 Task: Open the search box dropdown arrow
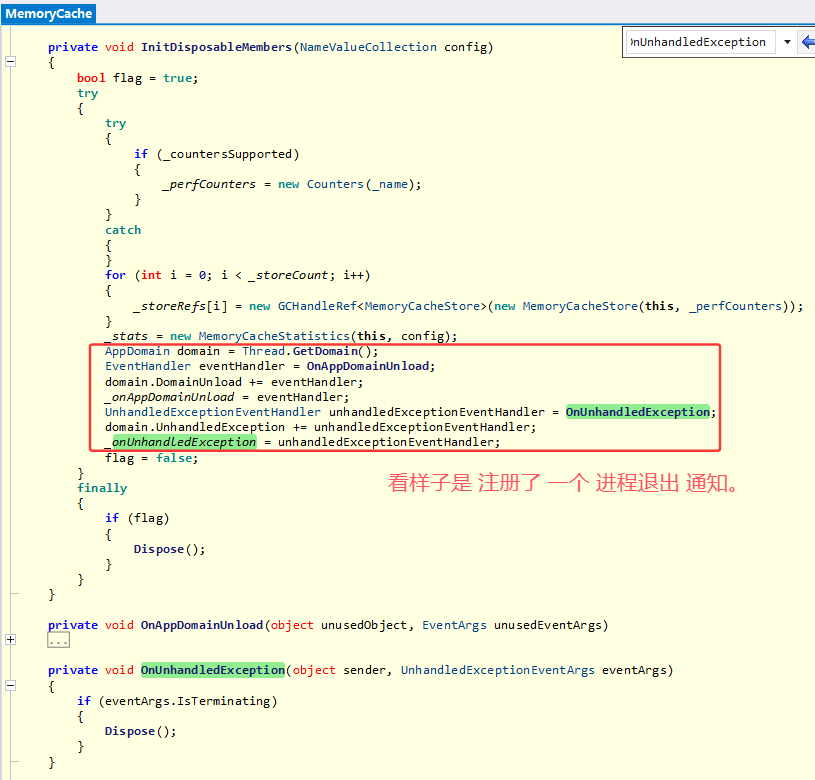[x=787, y=42]
